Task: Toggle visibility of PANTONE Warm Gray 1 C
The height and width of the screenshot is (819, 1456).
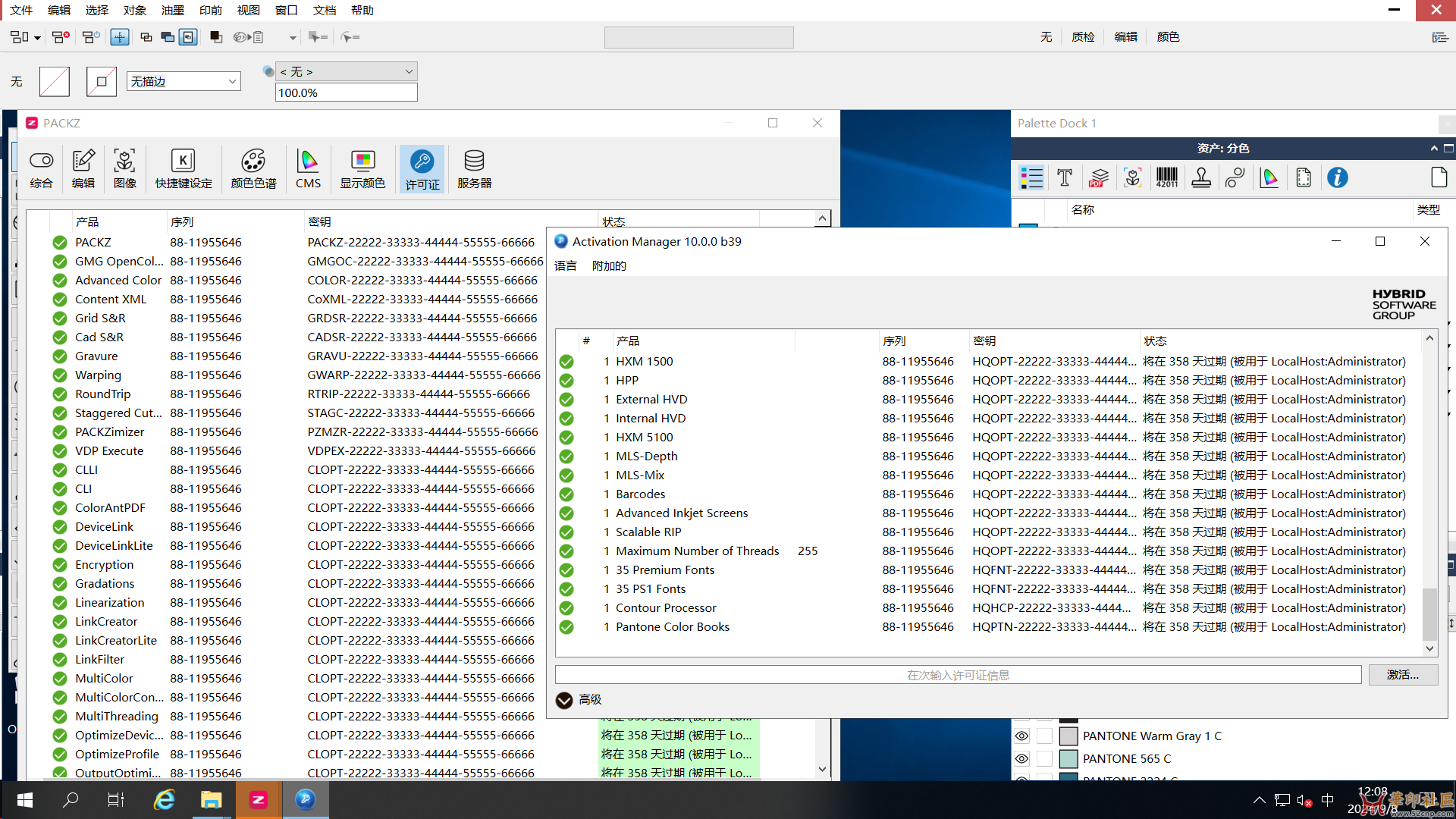Action: tap(1021, 736)
